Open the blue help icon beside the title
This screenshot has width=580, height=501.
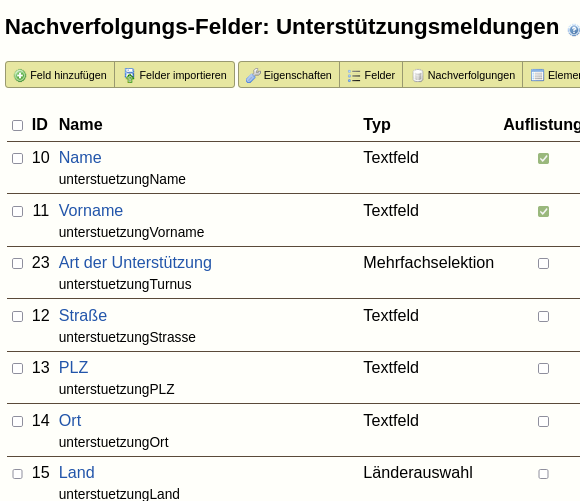(x=574, y=30)
